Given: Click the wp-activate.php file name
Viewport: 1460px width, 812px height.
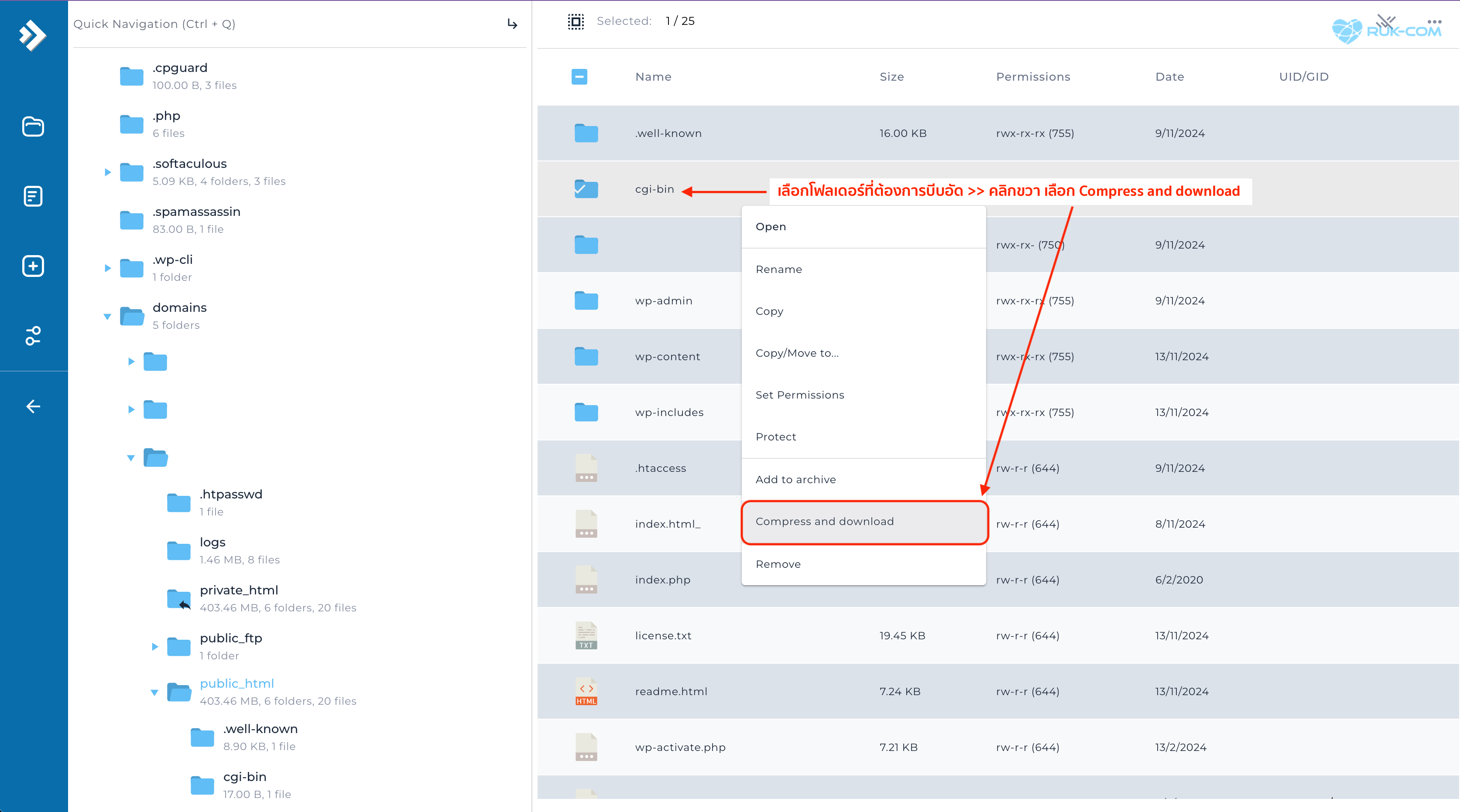Looking at the screenshot, I should point(680,747).
